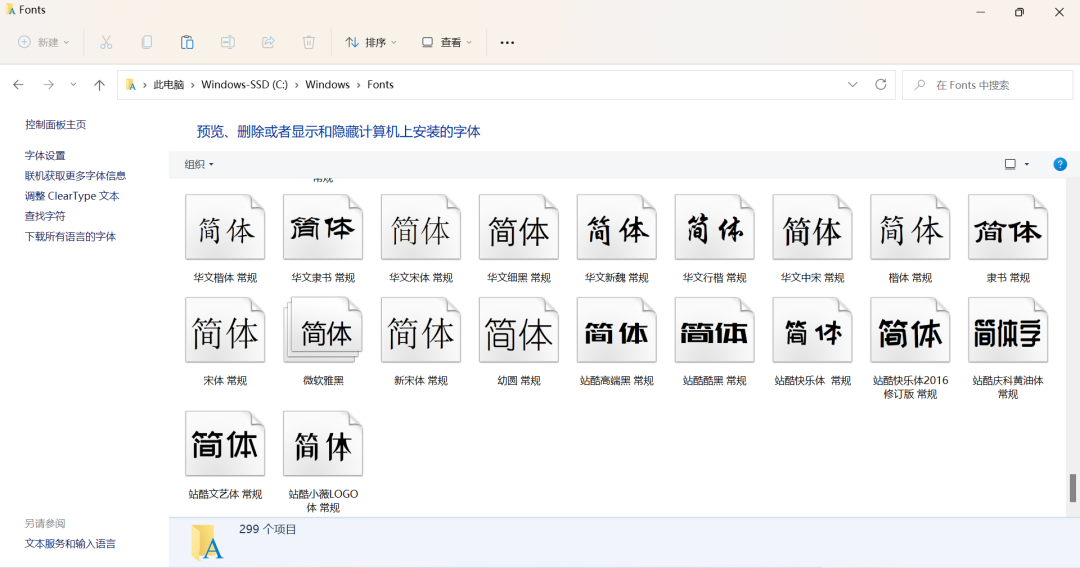This screenshot has width=1080, height=568.
Task: Open 控制面板主页 link
Action: 56,125
